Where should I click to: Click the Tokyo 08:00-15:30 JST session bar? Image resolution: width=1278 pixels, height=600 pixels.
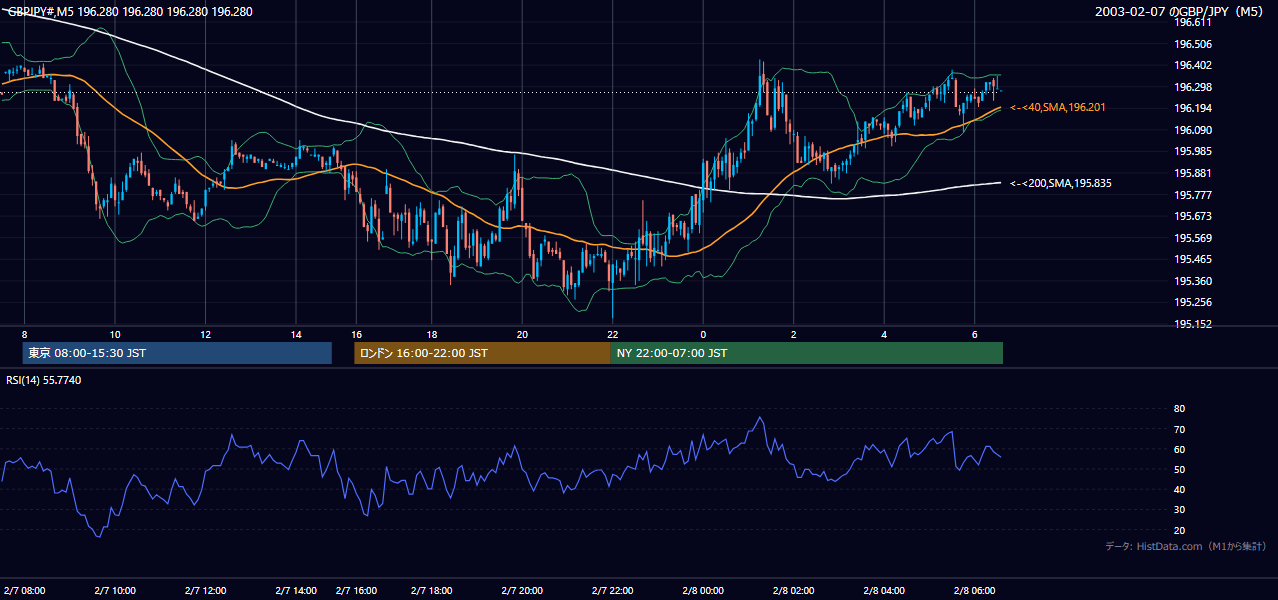coord(177,353)
